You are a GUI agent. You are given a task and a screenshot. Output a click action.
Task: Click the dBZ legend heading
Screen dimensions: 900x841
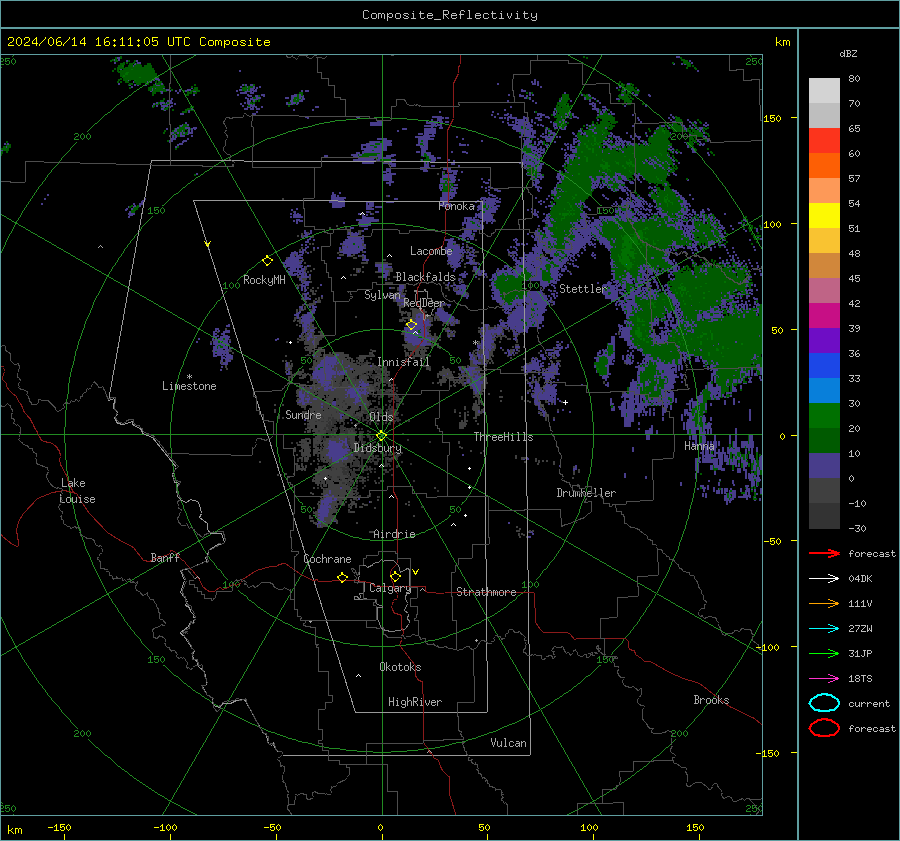pyautogui.click(x=848, y=53)
